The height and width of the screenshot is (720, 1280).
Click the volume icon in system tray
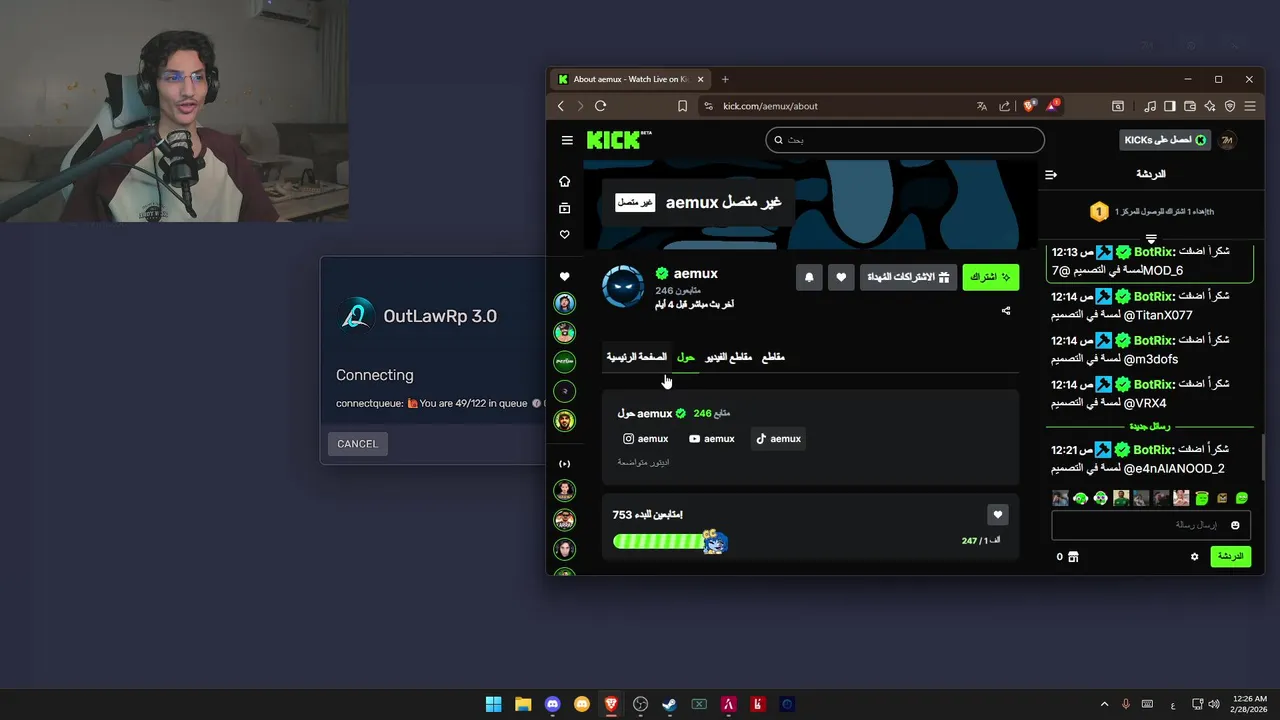[x=1214, y=704]
